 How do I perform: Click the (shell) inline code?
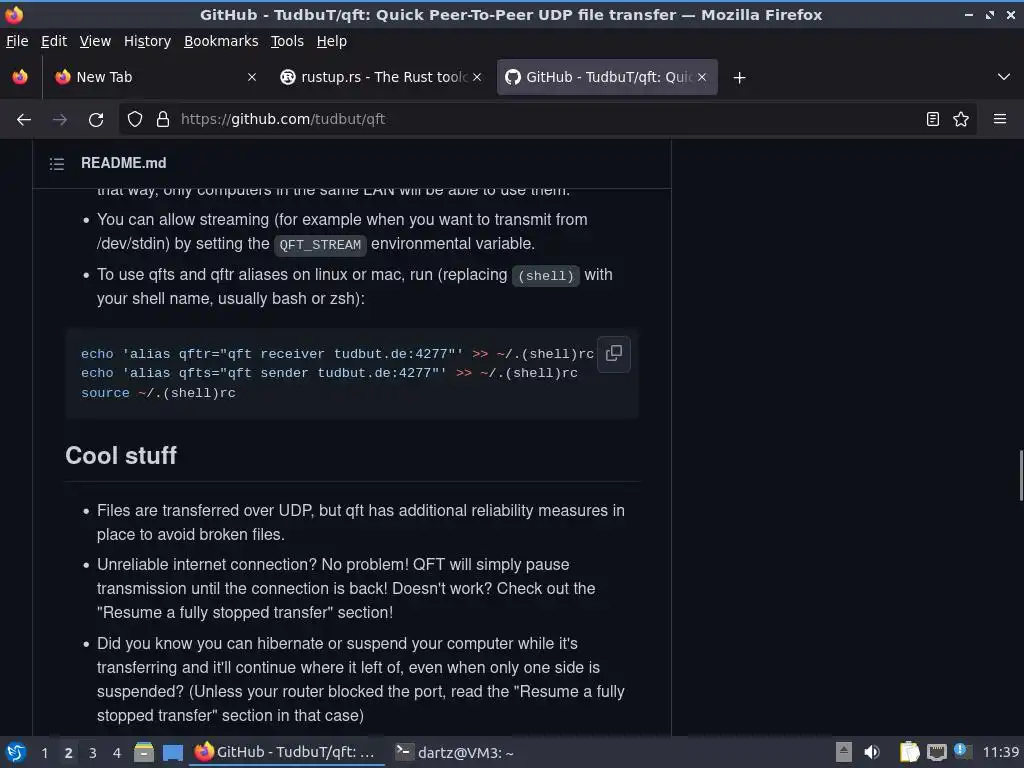546,276
